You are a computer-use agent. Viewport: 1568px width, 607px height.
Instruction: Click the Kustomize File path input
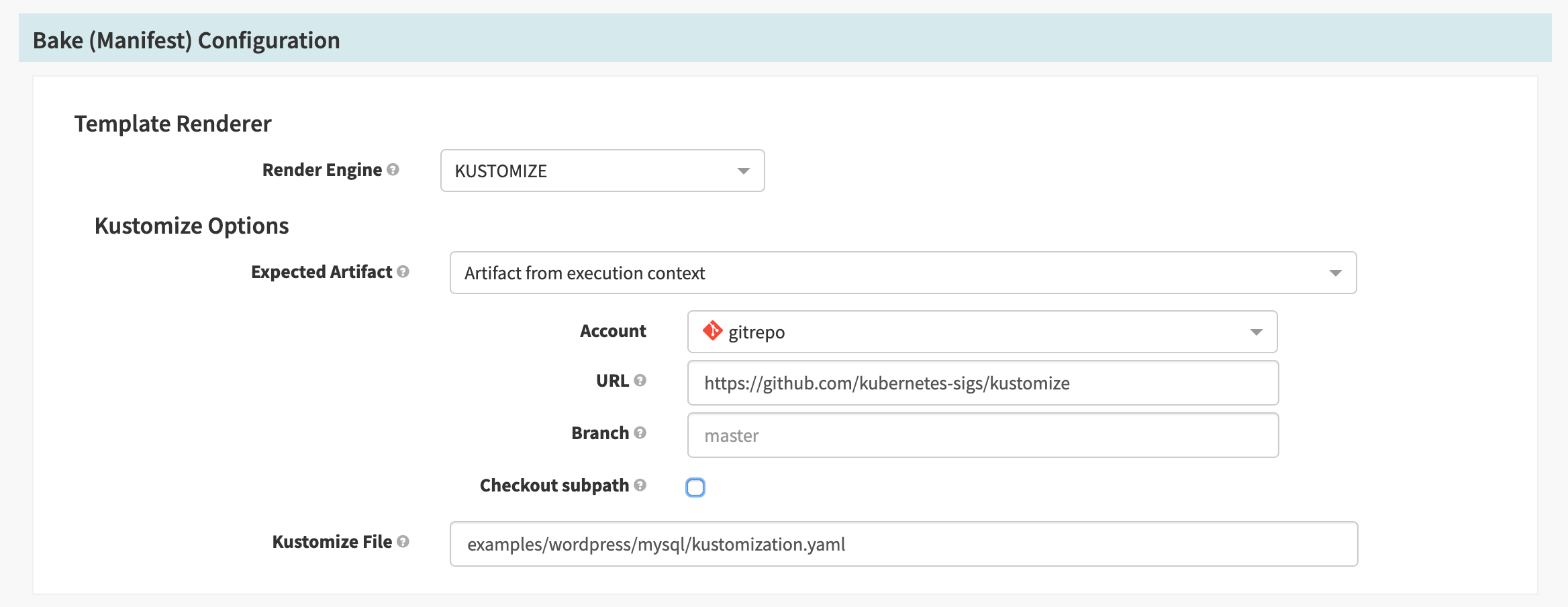pyautogui.click(x=903, y=545)
